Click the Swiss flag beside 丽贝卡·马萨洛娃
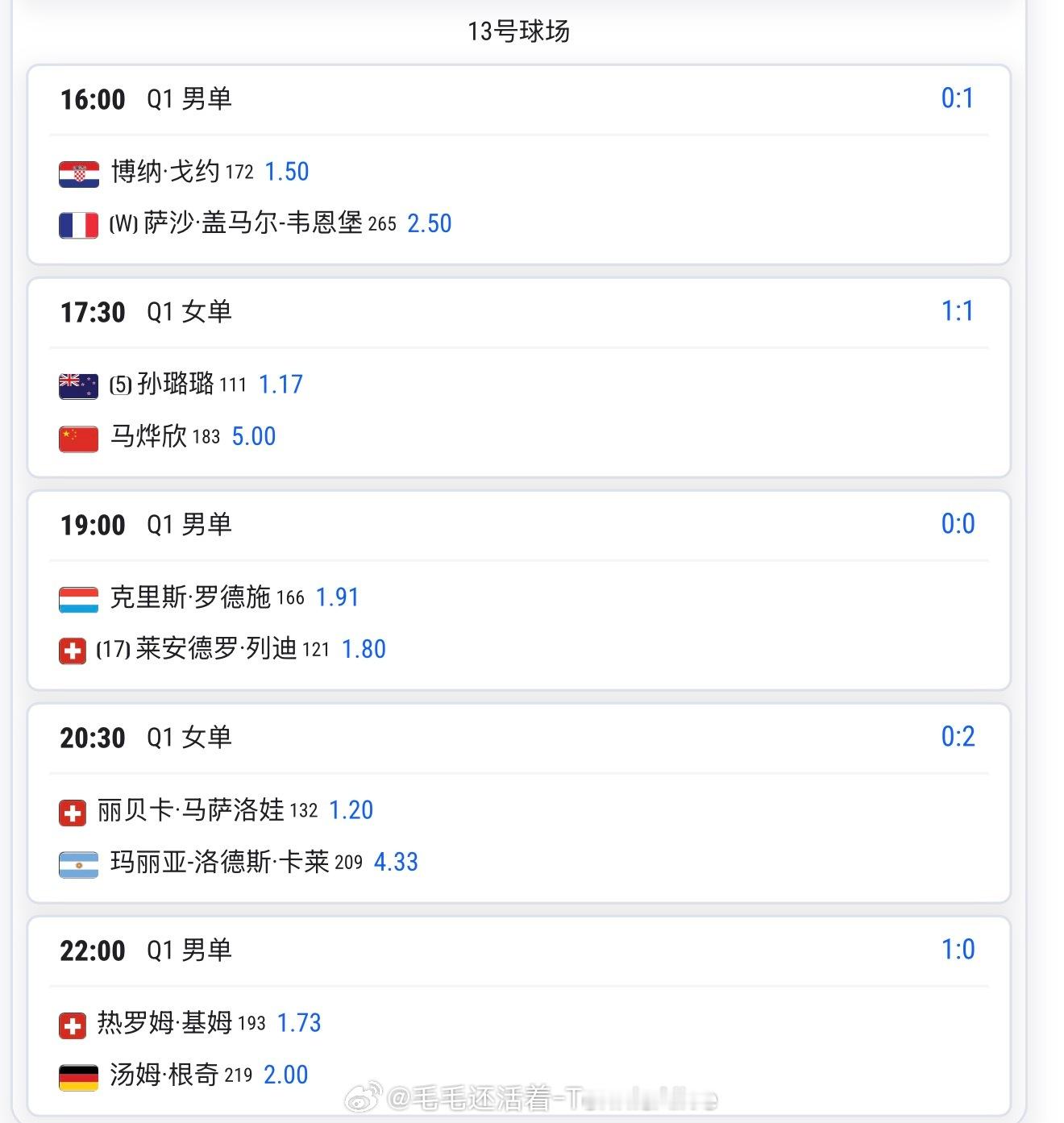This screenshot has width=1064, height=1123. (73, 813)
